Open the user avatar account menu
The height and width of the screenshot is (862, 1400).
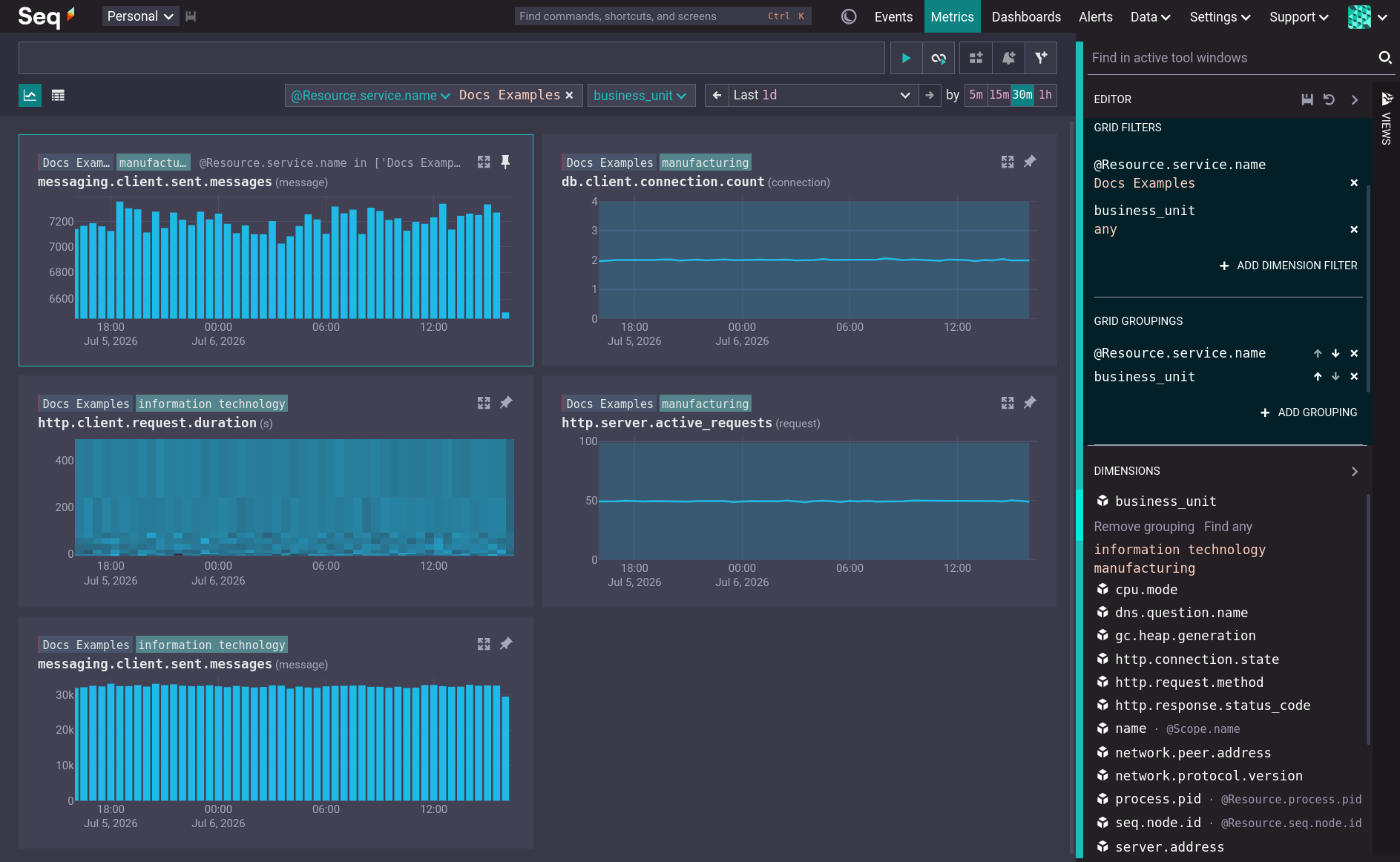click(x=1367, y=16)
